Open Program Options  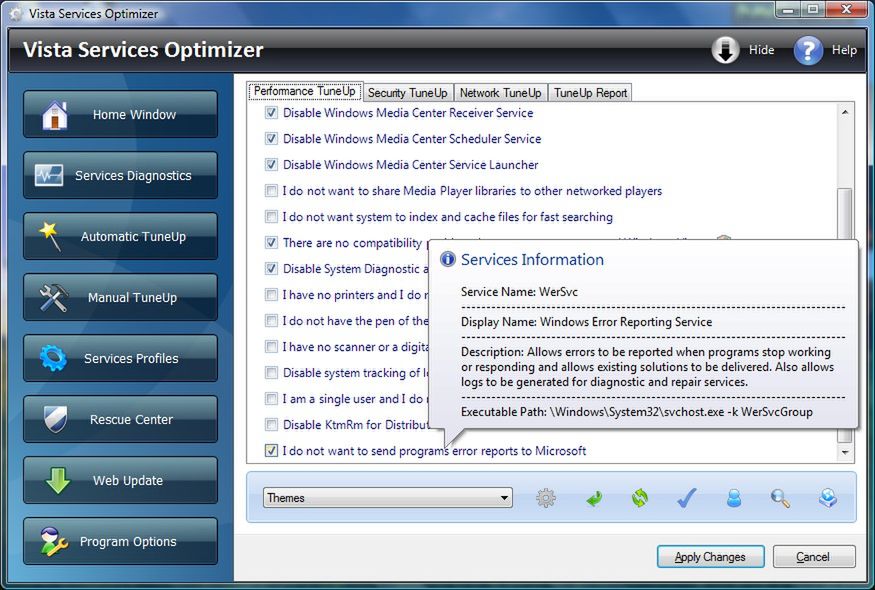(121, 541)
